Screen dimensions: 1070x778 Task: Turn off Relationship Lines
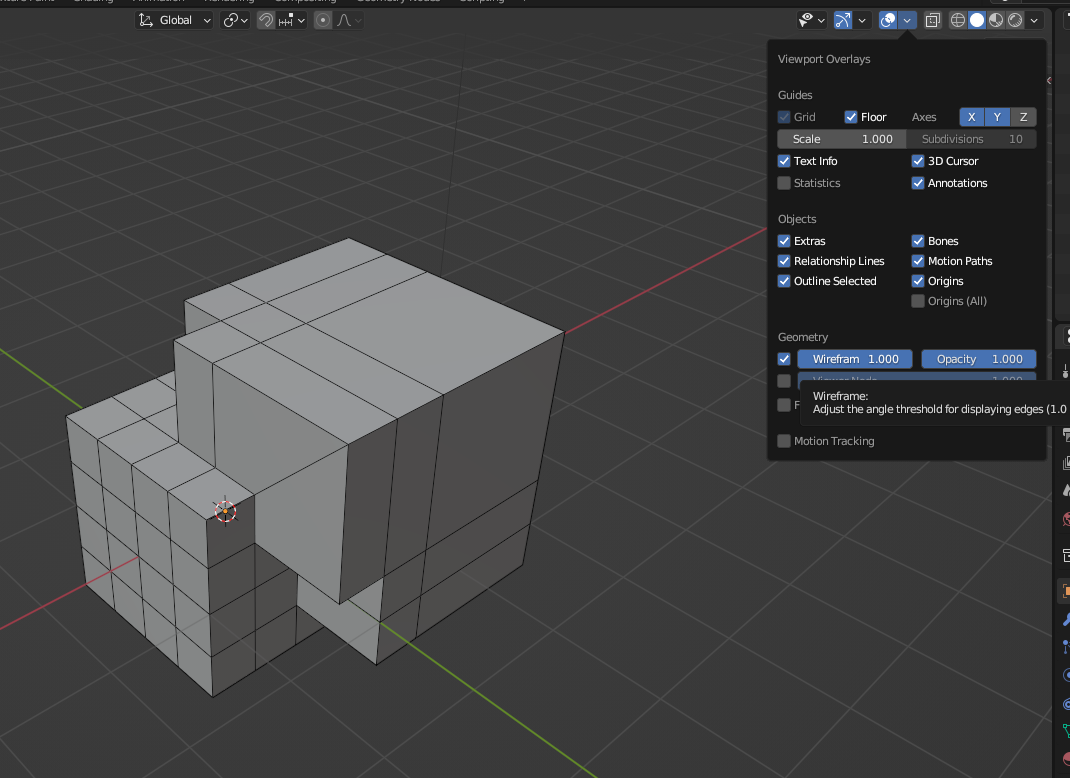click(784, 261)
